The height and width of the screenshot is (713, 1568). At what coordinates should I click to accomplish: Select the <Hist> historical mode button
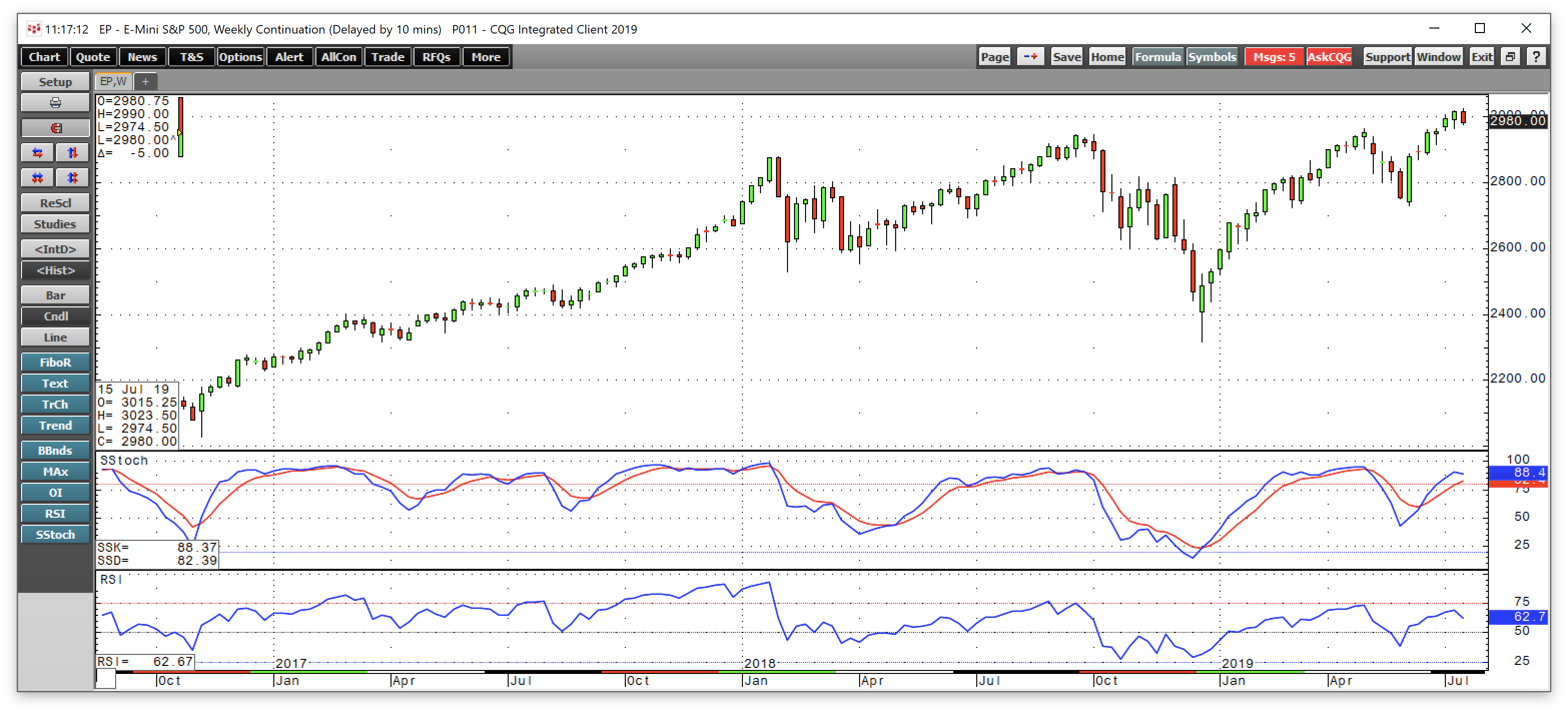click(x=56, y=270)
